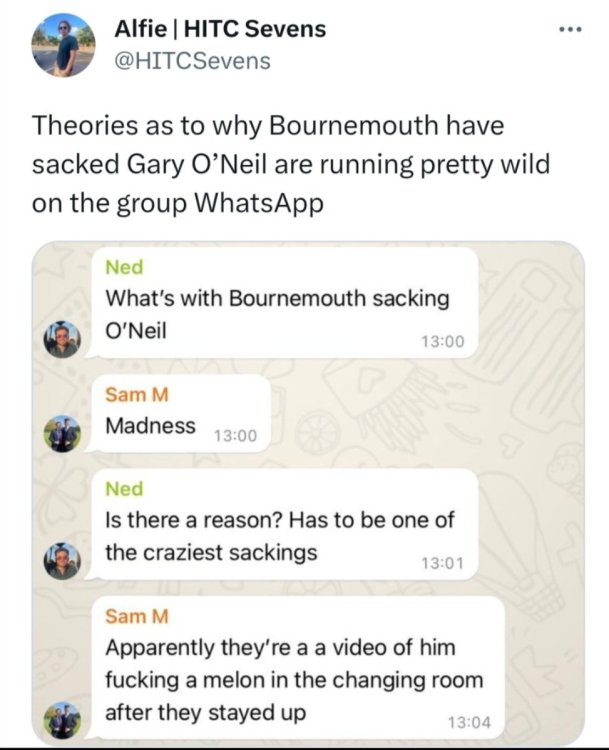This screenshot has height=750, width=609.
Task: Select Ned's name on the 13:01 message
Action: pyautogui.click(x=124, y=489)
